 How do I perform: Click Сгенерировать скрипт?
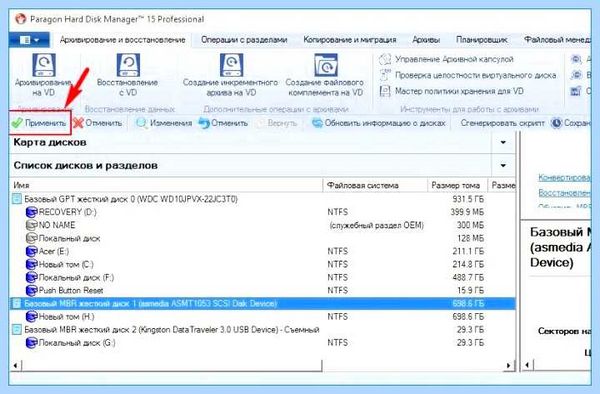[502, 123]
